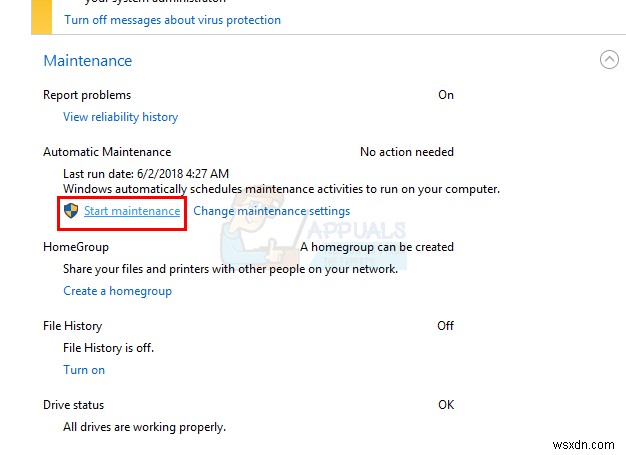The width and height of the screenshot is (626, 455).
Task: Click the File History "Off" status
Action: (x=445, y=326)
